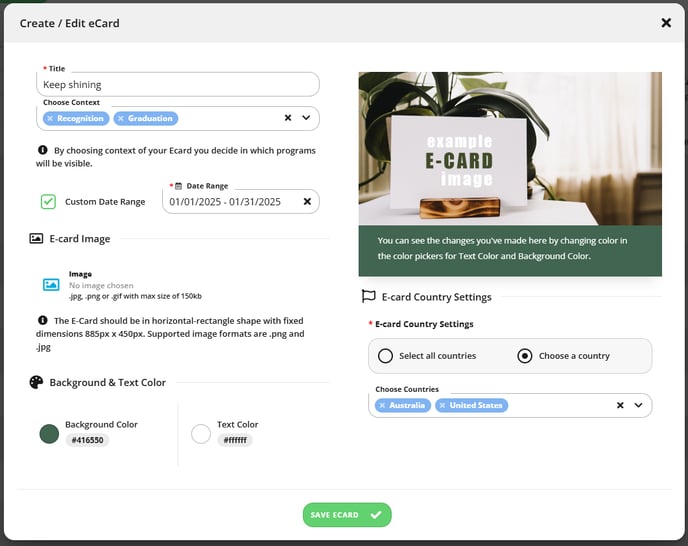
Task: Open the Background Color swatch picker
Action: (49, 434)
